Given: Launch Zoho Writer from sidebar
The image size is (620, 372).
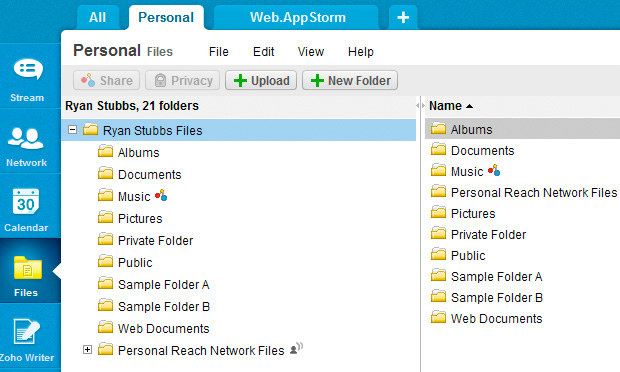Looking at the screenshot, I should (26, 331).
